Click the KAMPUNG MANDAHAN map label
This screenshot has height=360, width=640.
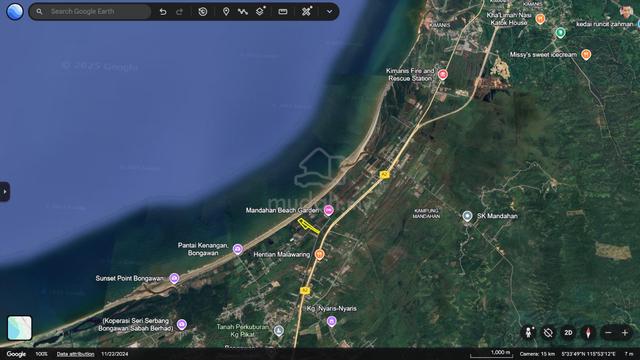pos(426,213)
